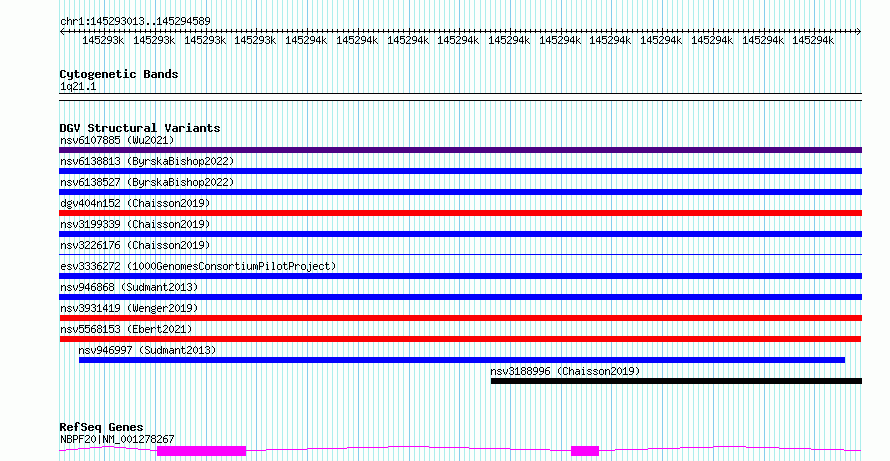Open the esv3336272 1000GenomesConsortiumPilotProject label
Screen dimensions: 890x461
click(198, 266)
